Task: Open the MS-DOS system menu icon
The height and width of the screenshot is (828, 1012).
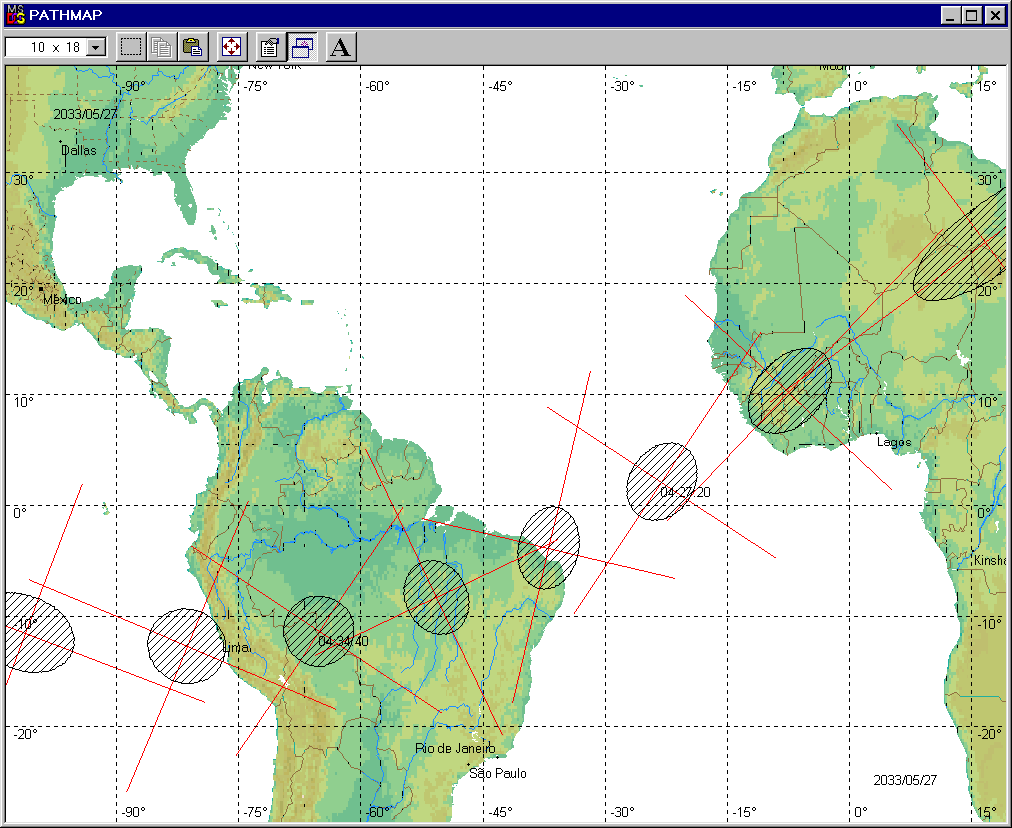Action: point(15,15)
